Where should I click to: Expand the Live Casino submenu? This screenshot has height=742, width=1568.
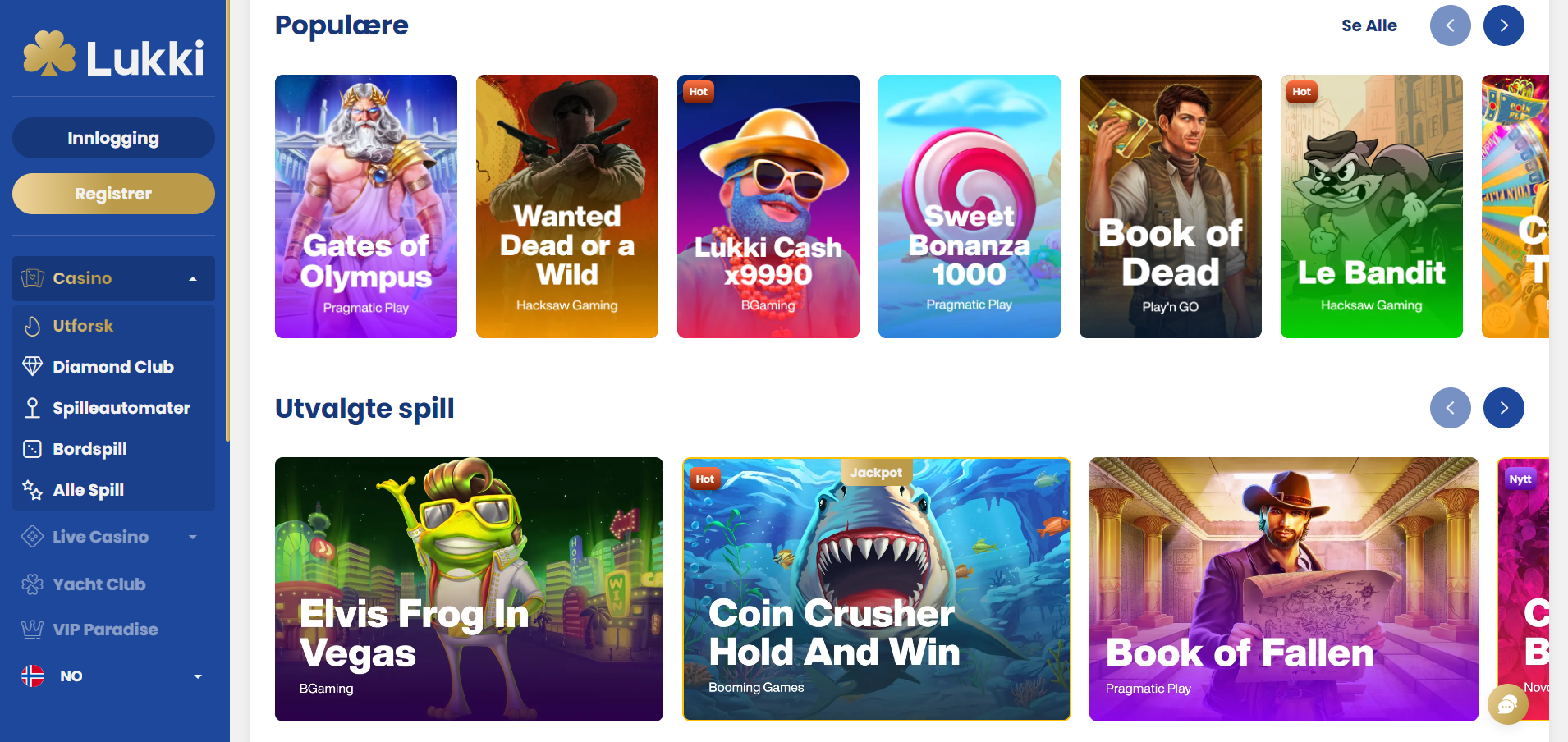pyautogui.click(x=113, y=537)
